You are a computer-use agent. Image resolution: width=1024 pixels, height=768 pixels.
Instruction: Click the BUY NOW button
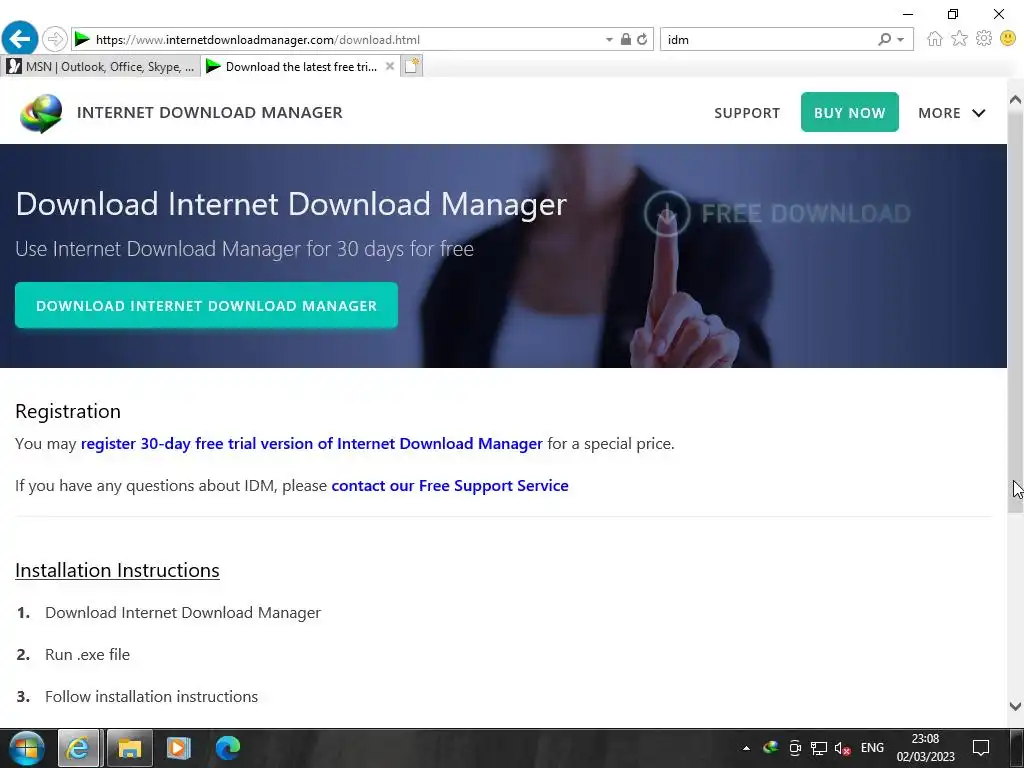(x=850, y=112)
